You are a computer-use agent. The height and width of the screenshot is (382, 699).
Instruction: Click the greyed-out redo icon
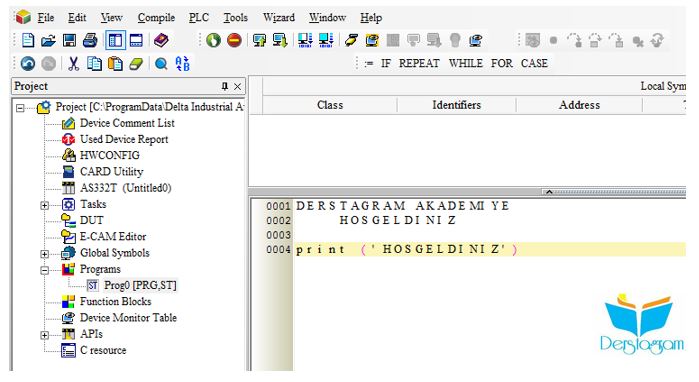pos(48,64)
